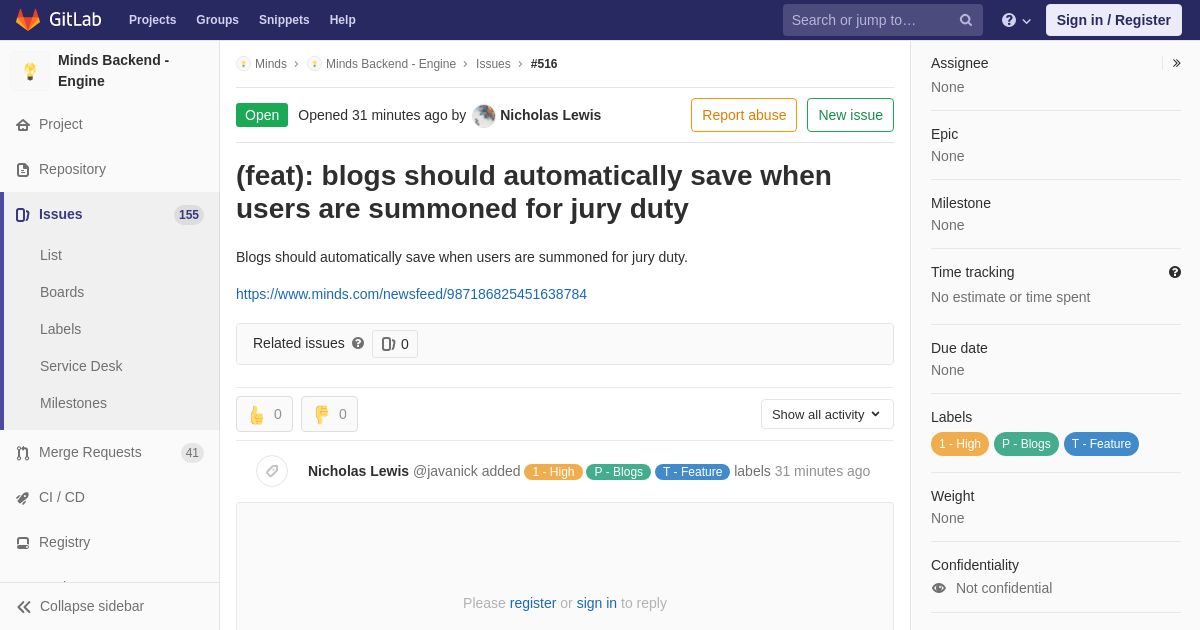Click P - Blogs label in activity note

(x=618, y=472)
